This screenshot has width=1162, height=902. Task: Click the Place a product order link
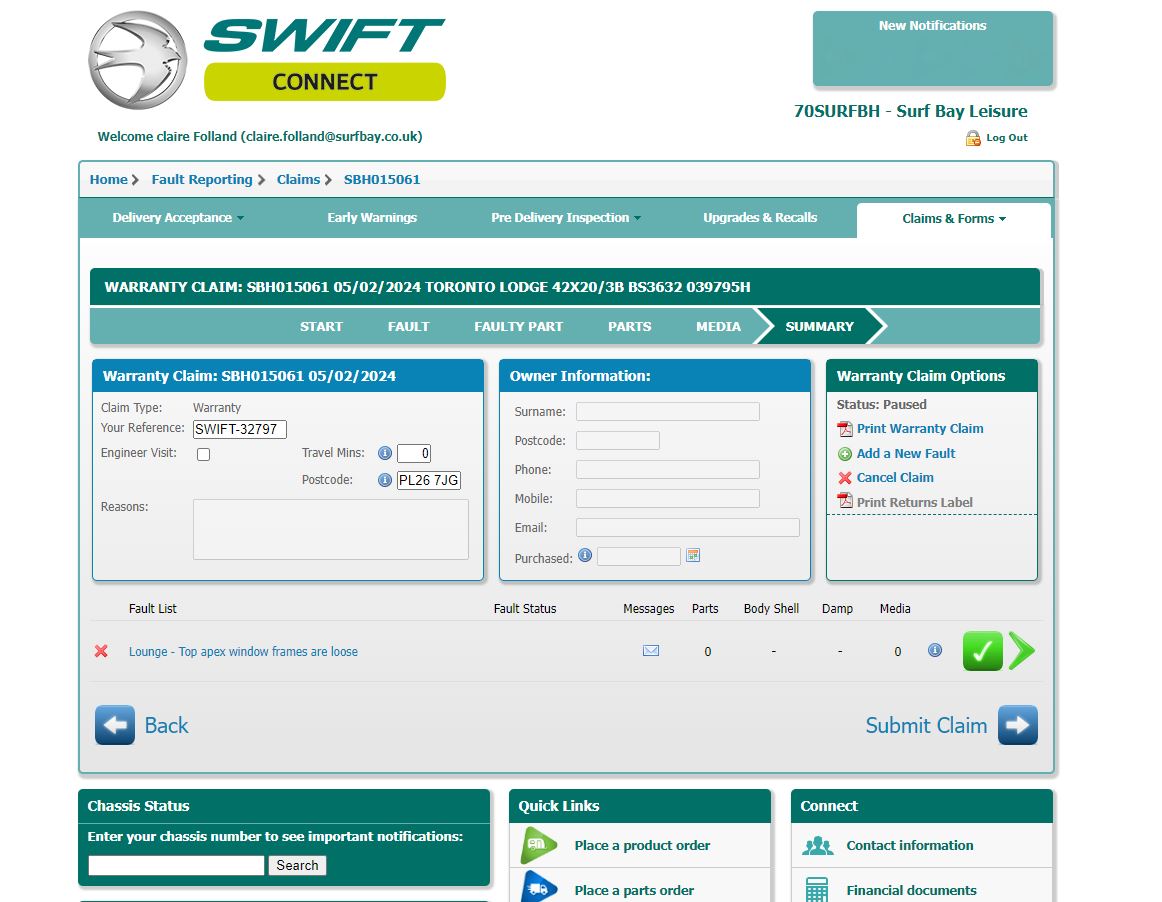(642, 846)
